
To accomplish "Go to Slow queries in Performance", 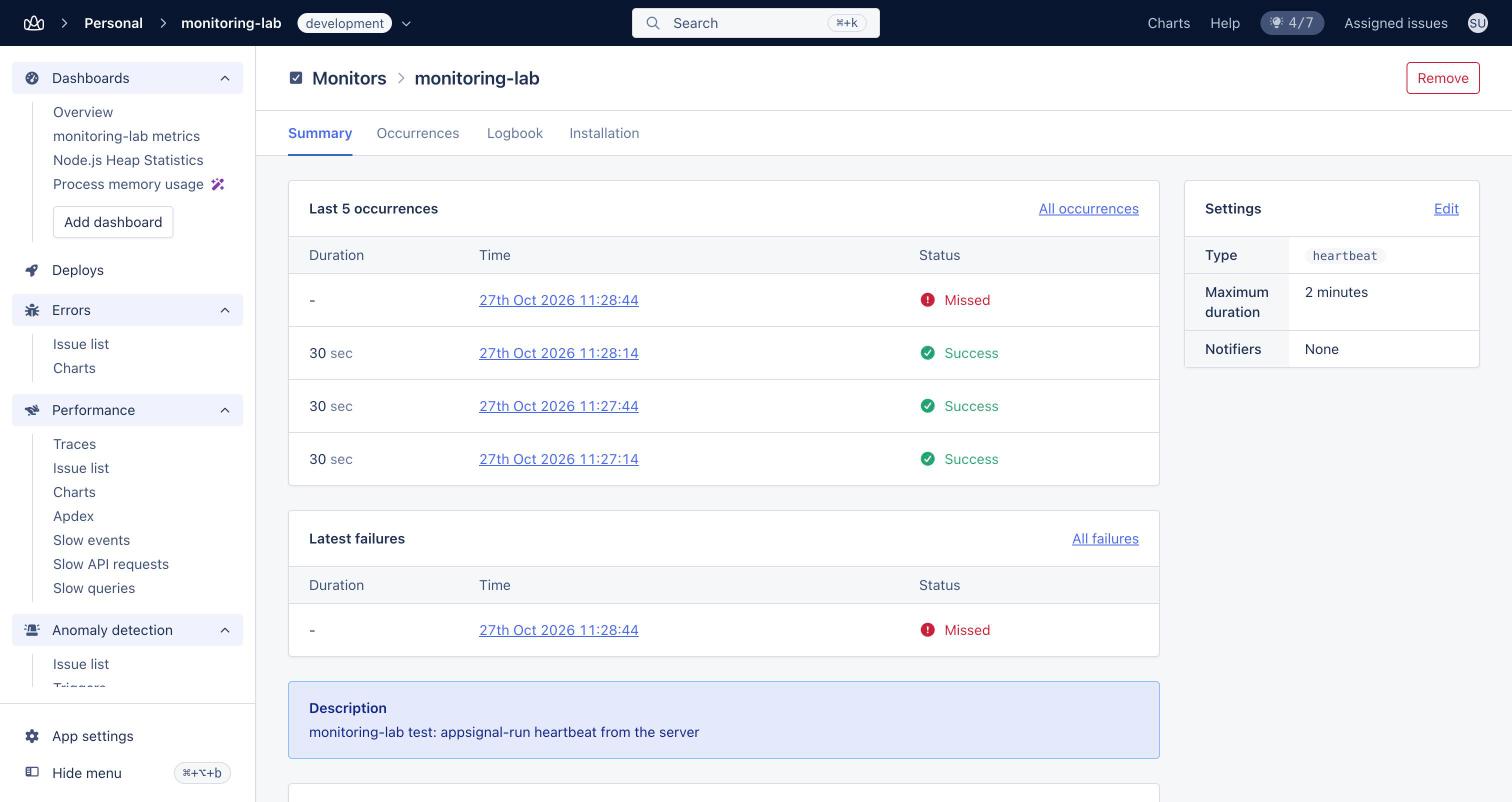I will [x=94, y=588].
